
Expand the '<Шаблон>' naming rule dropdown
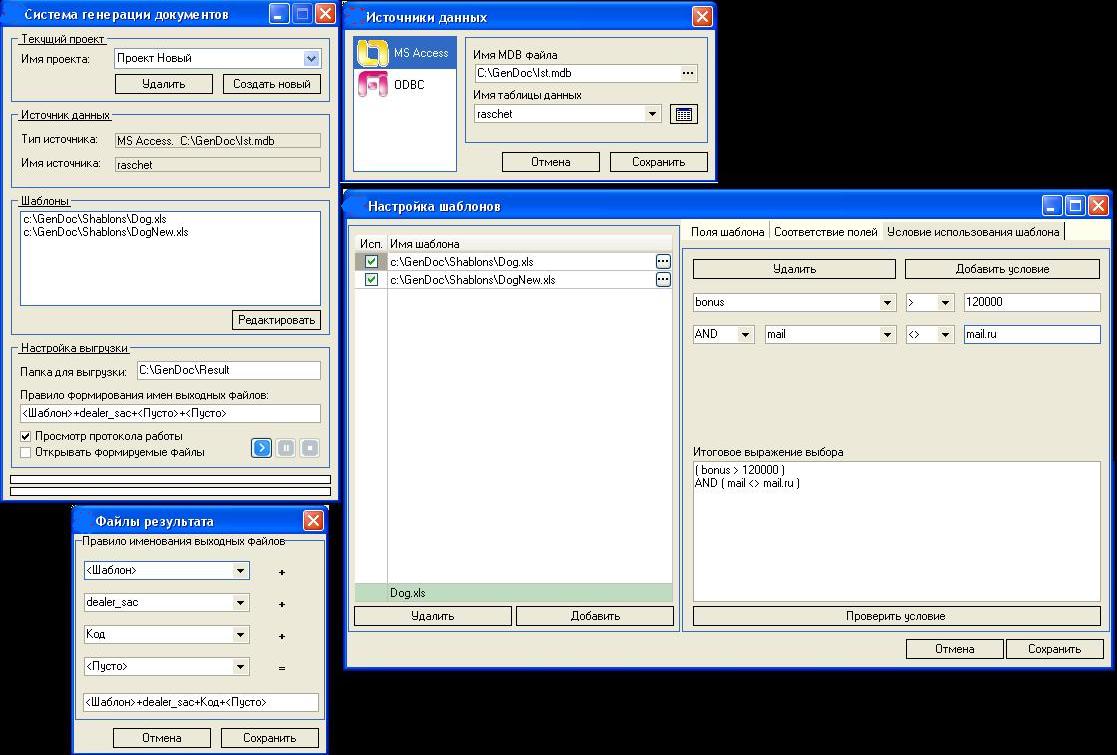tap(240, 571)
